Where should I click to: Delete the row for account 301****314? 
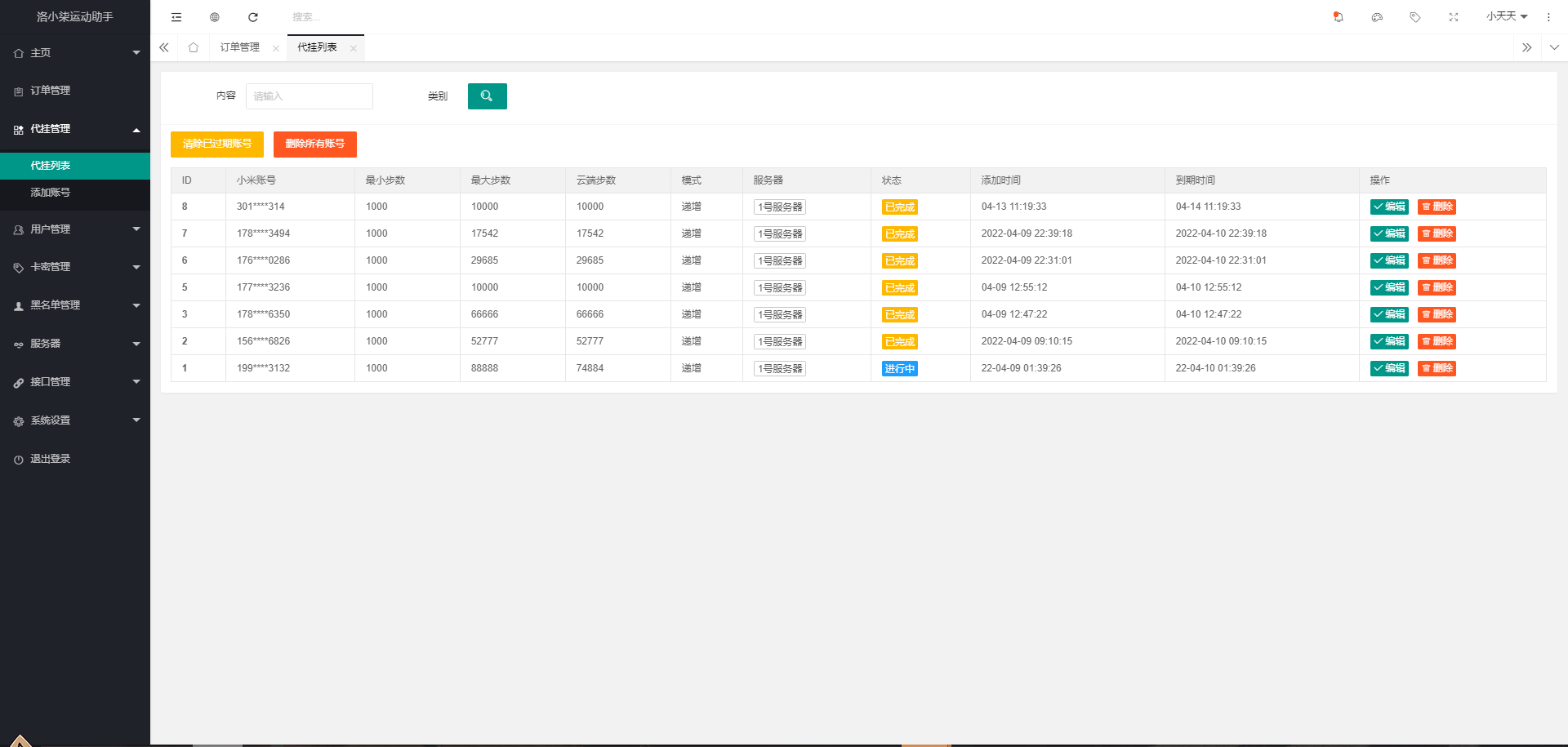point(1437,207)
